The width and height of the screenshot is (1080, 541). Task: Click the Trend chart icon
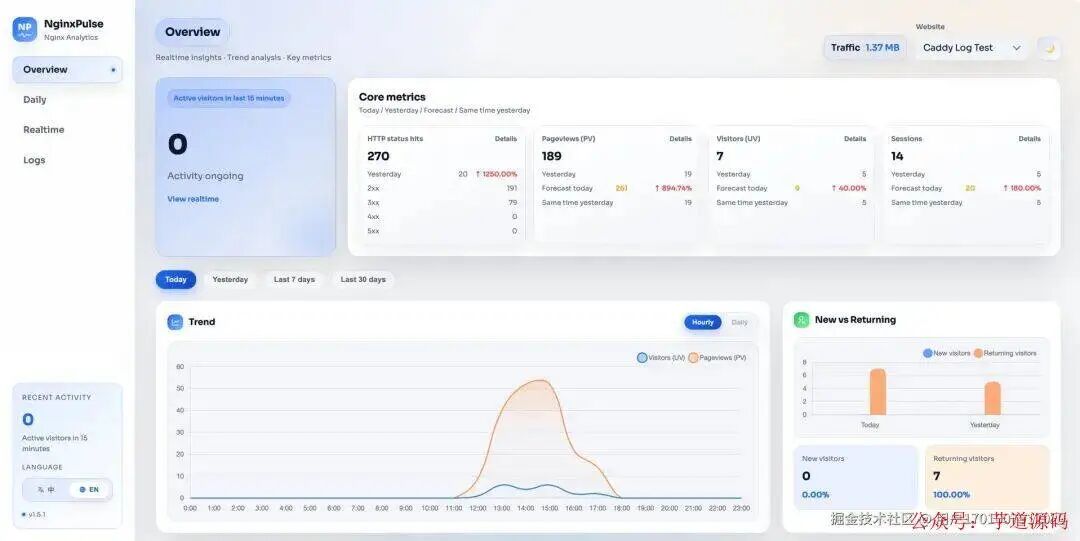(175, 322)
